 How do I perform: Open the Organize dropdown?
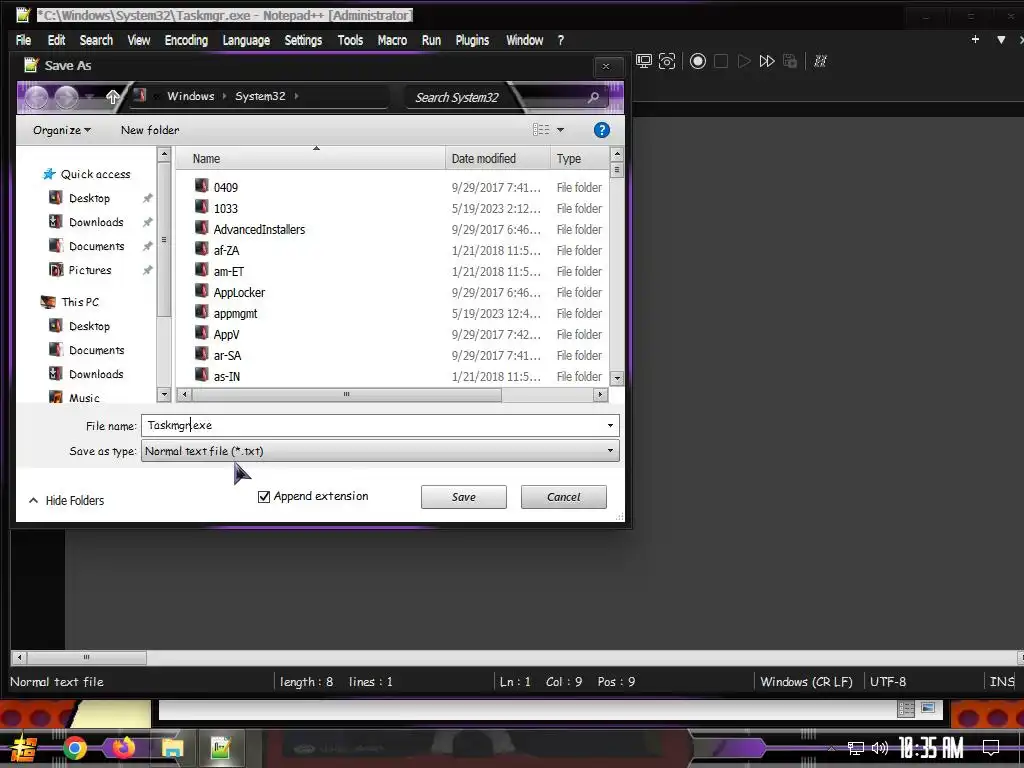click(62, 130)
